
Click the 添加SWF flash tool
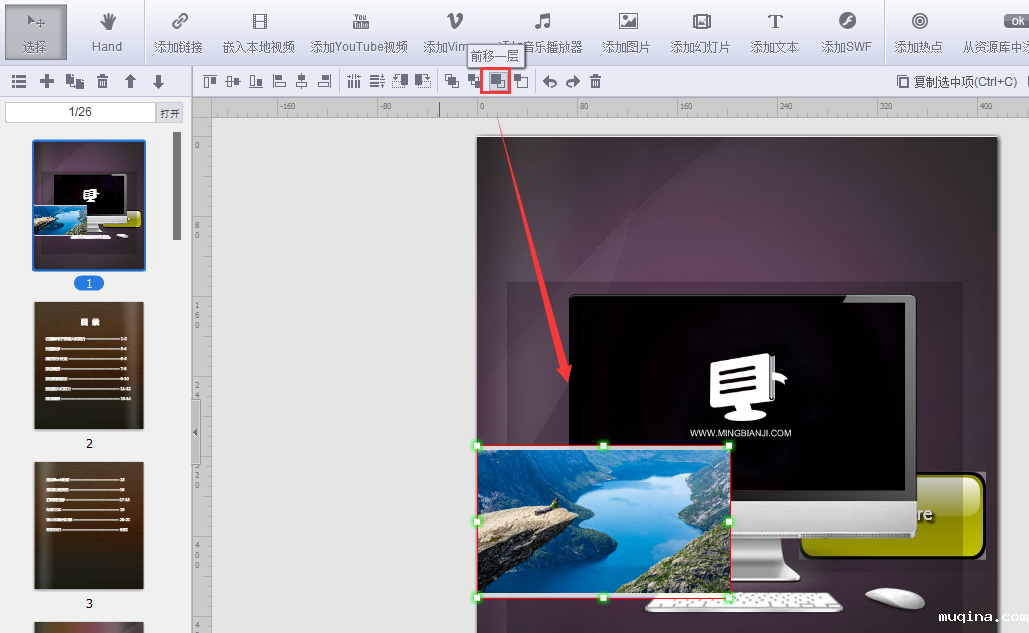click(847, 31)
